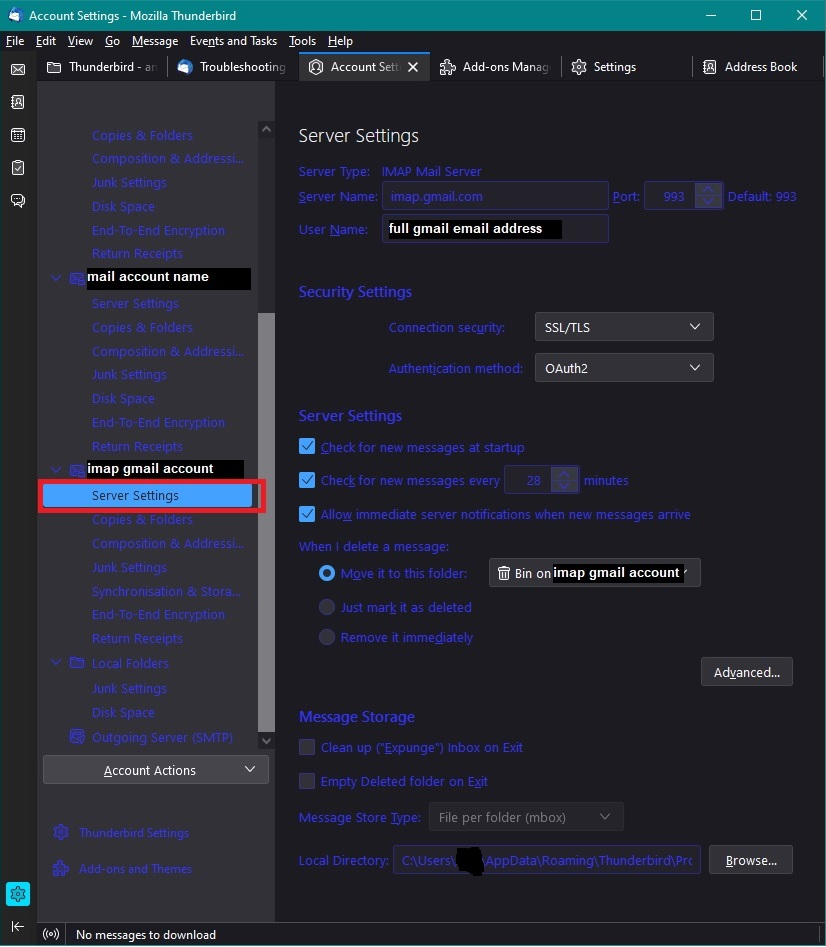This screenshot has height=947, width=826.
Task: Switch to the Troubleshooting tab
Action: tap(232, 67)
